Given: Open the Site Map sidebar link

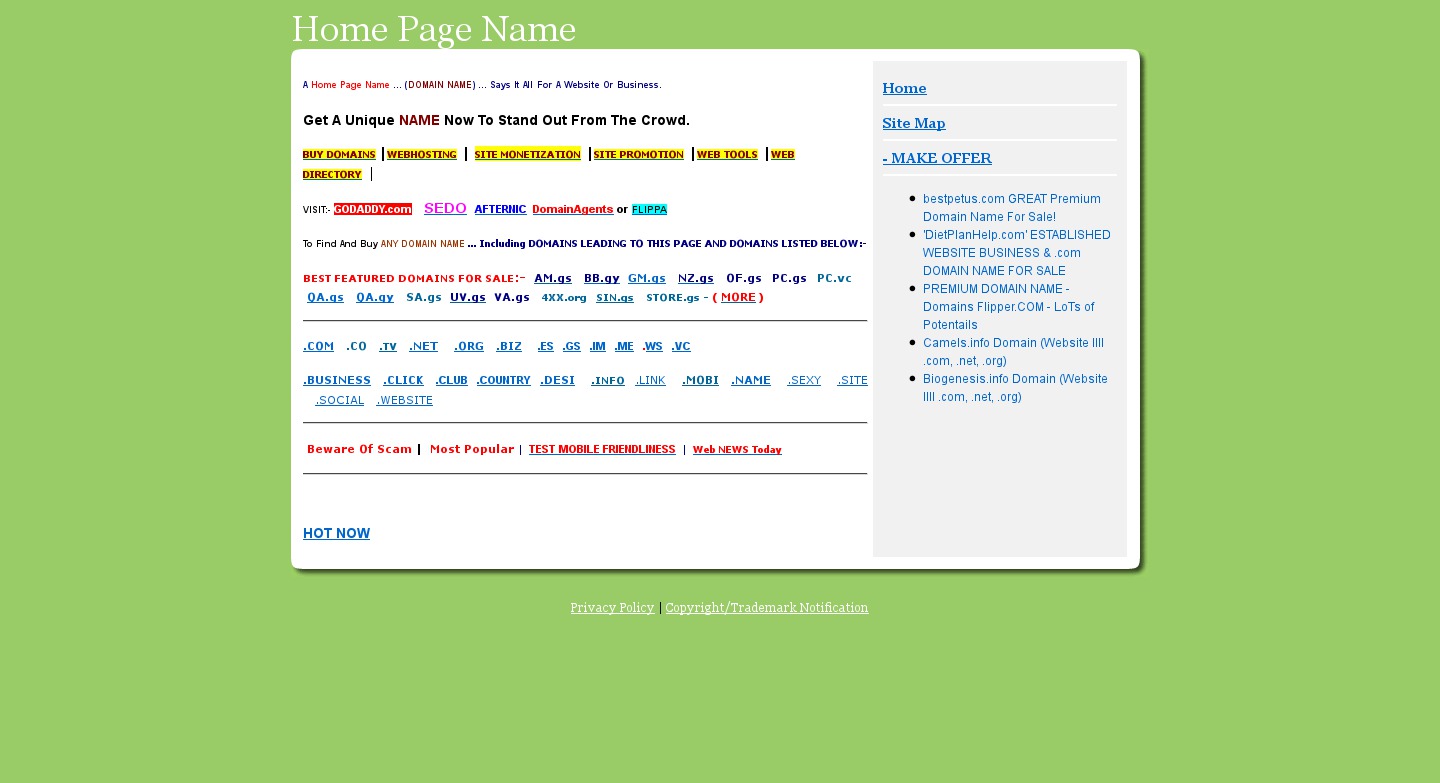Looking at the screenshot, I should (913, 124).
